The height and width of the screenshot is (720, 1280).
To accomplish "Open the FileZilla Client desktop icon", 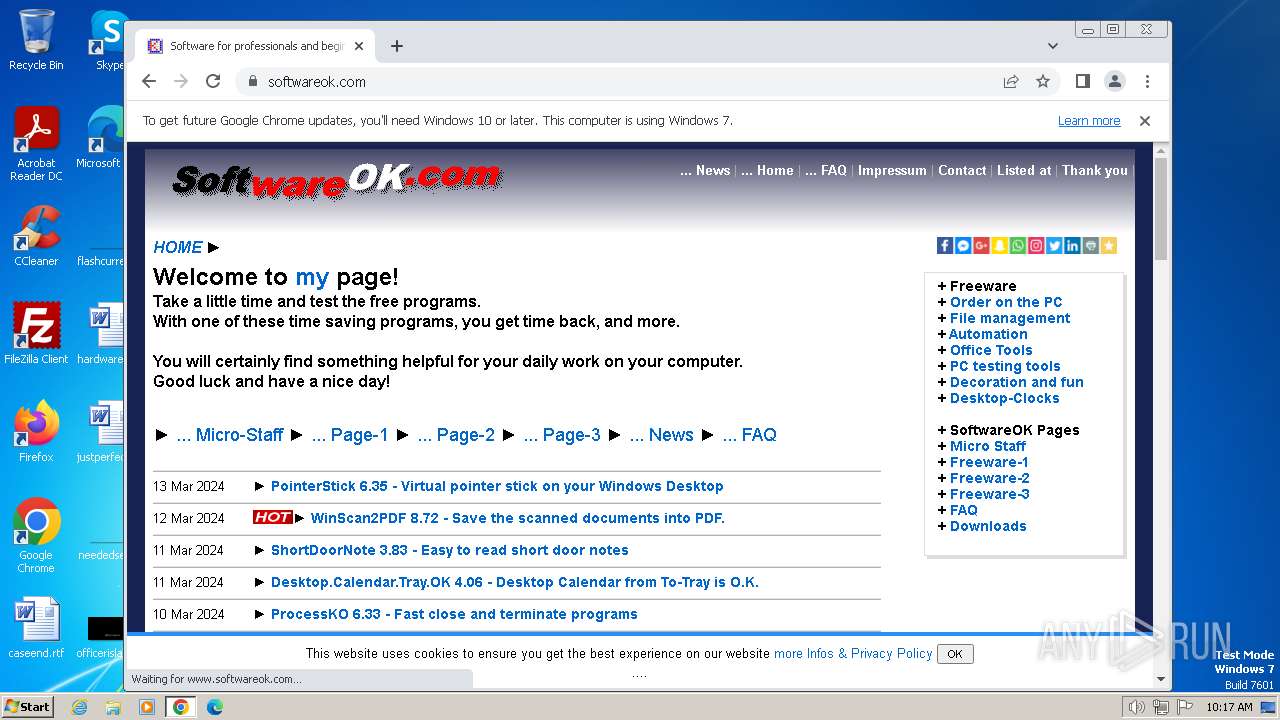I will pyautogui.click(x=36, y=334).
